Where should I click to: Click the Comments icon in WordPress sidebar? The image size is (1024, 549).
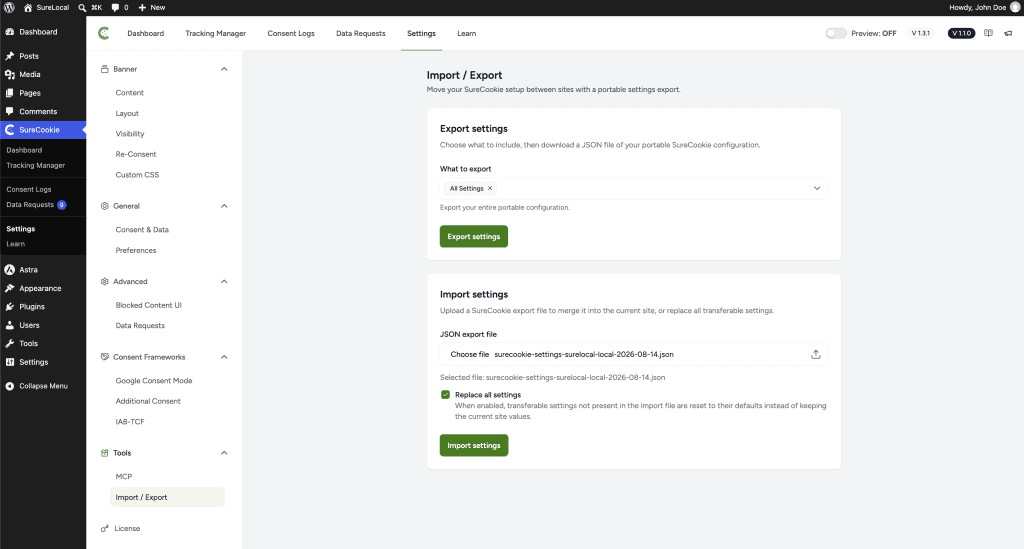tap(10, 112)
